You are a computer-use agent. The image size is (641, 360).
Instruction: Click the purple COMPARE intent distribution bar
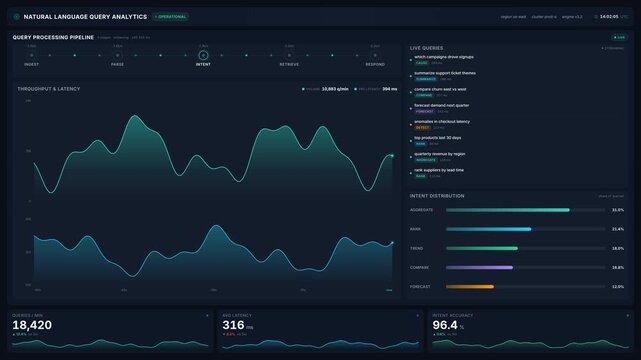(x=480, y=268)
